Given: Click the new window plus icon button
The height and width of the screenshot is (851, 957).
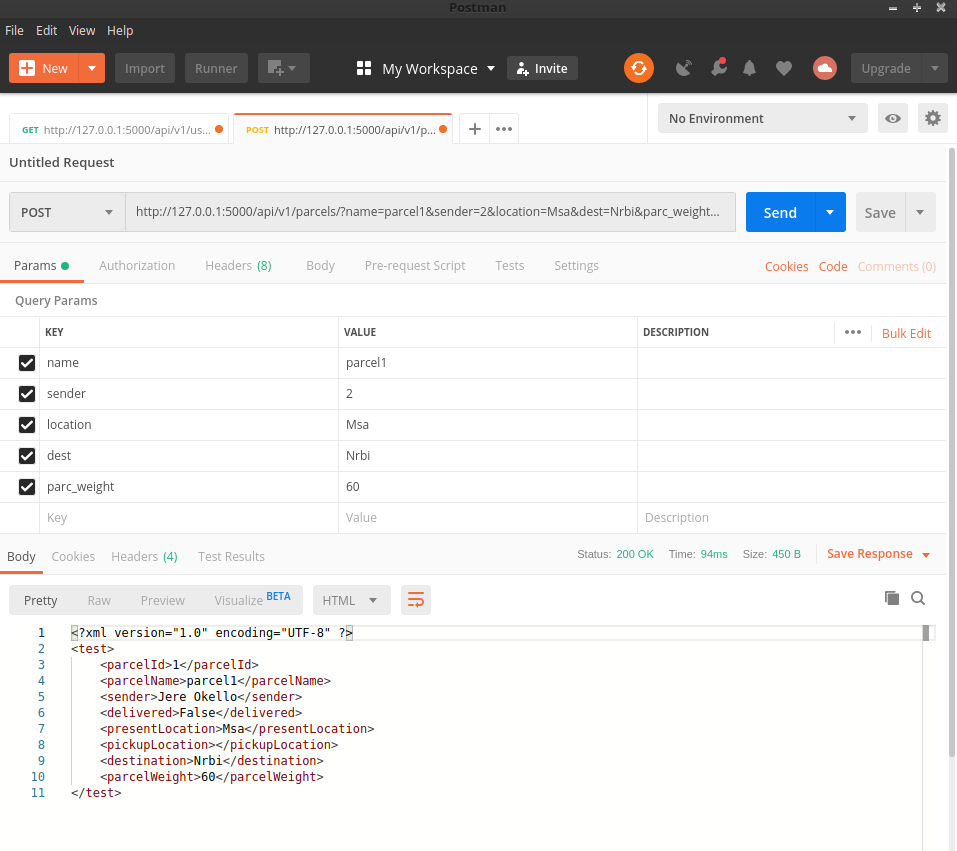Looking at the screenshot, I should tap(283, 68).
